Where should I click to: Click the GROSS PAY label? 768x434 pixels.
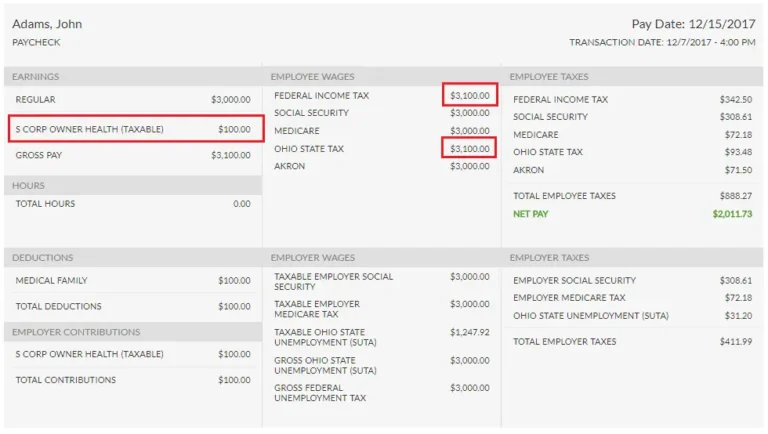pos(39,155)
